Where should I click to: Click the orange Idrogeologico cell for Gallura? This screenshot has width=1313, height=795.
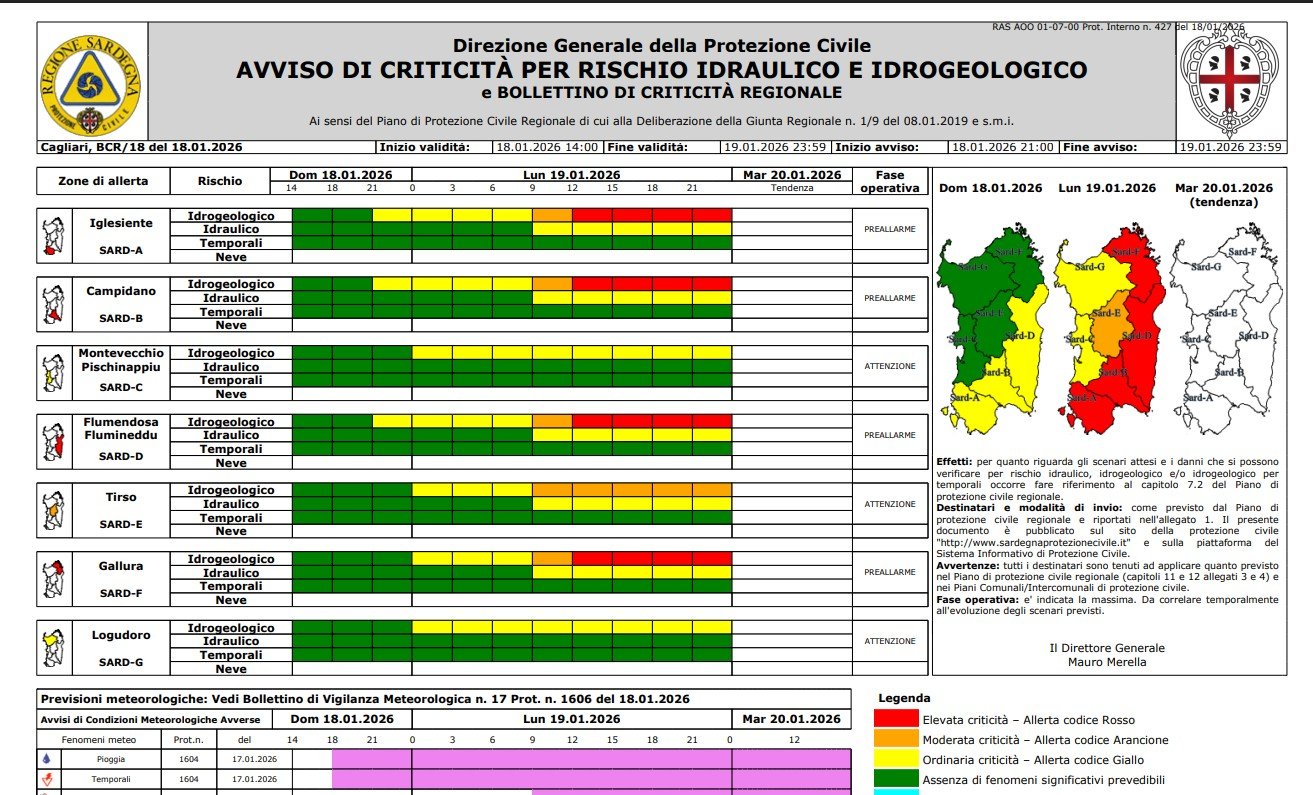552,558
